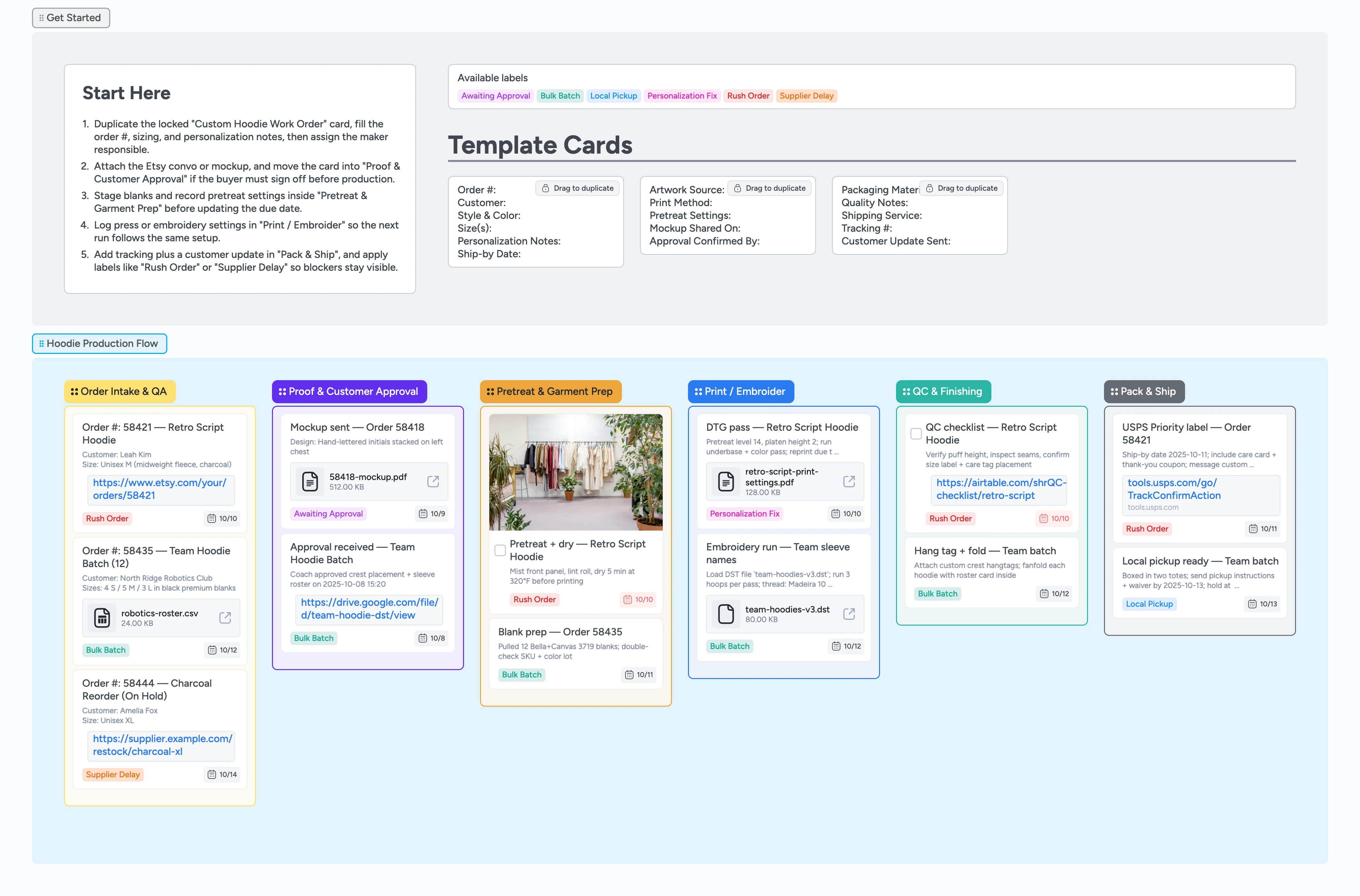
Task: Grab drag handle on Pack & Ship column
Action: pyautogui.click(x=1114, y=391)
